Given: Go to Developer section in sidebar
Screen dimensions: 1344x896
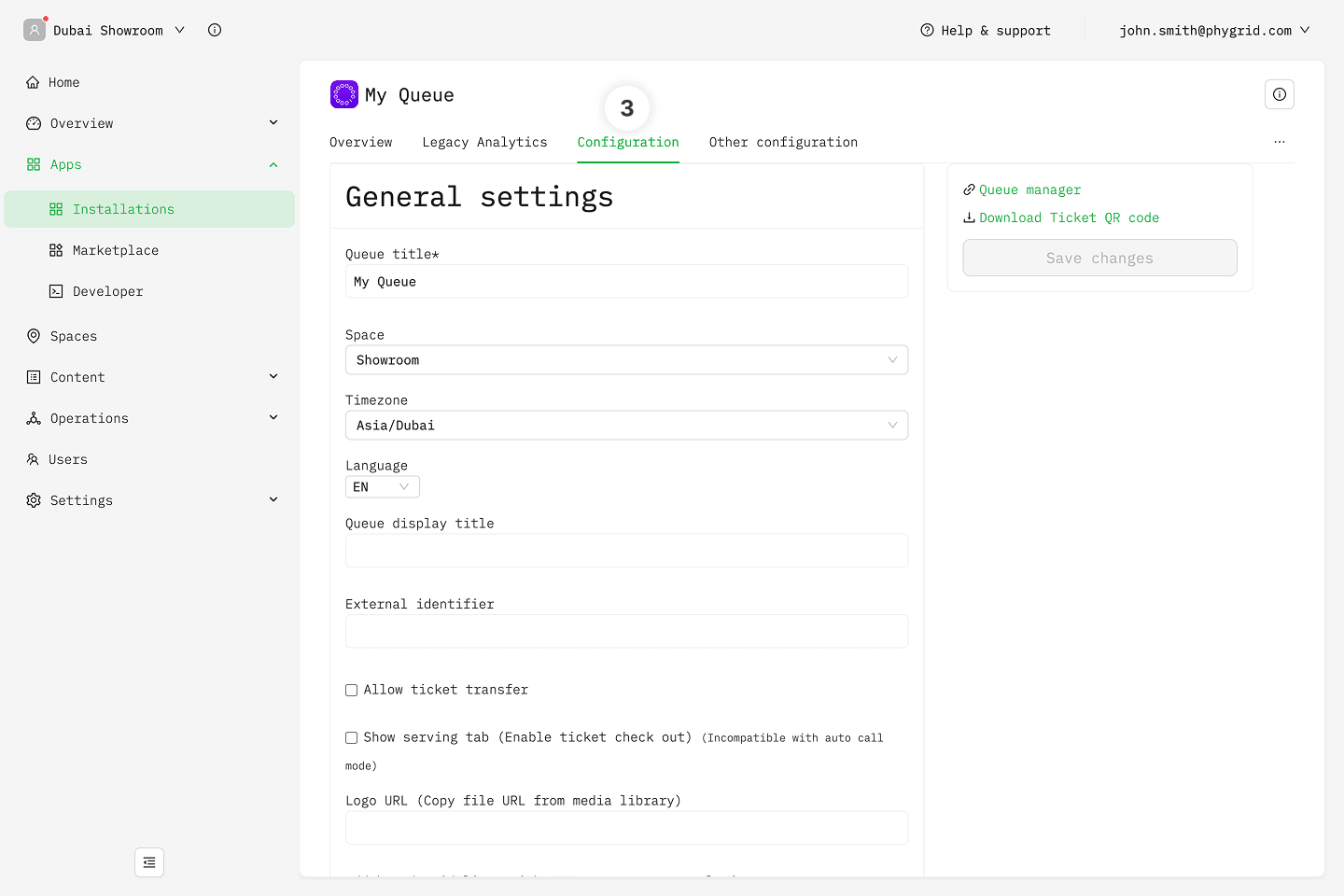Looking at the screenshot, I should (x=107, y=291).
